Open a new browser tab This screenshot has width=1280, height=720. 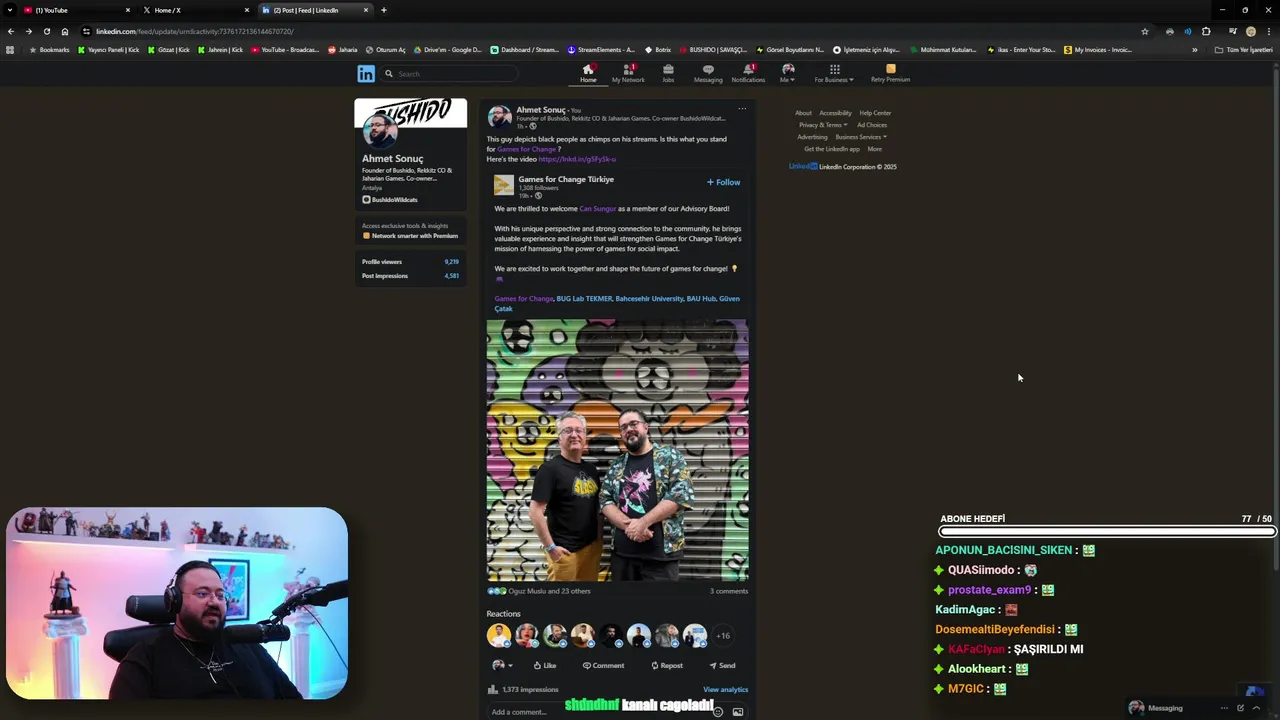tap(383, 10)
